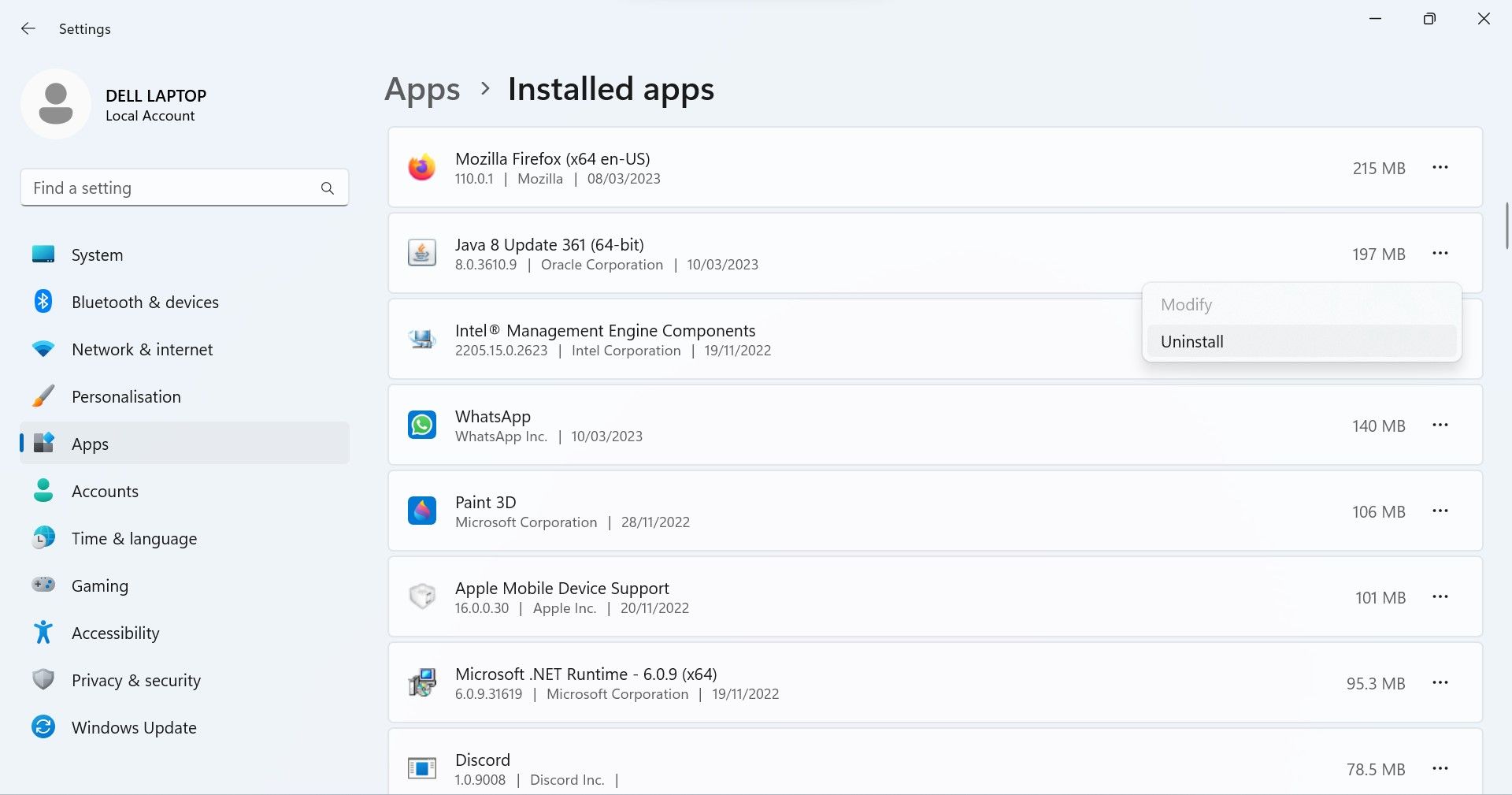Click the search magnifier icon
This screenshot has width=1512, height=795.
pyautogui.click(x=328, y=188)
